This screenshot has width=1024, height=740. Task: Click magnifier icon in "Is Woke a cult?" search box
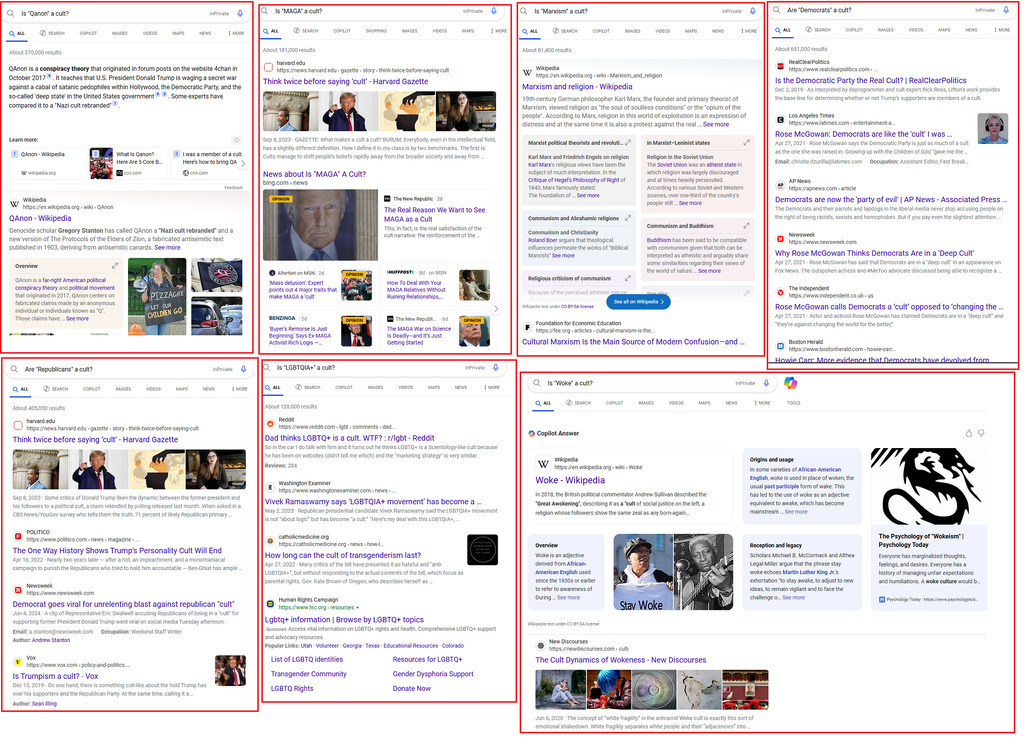pos(537,383)
